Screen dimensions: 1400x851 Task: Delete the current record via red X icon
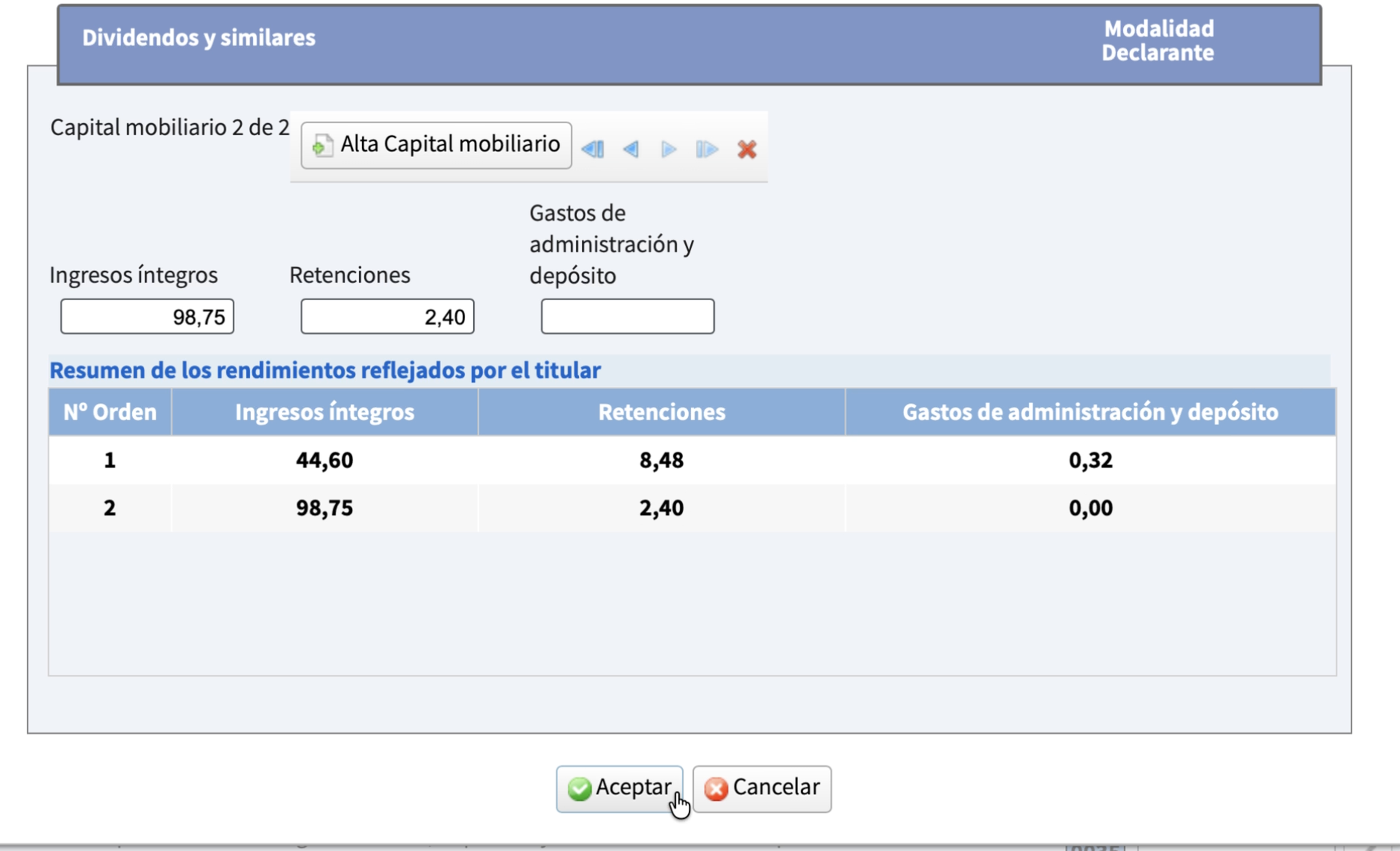tap(747, 149)
